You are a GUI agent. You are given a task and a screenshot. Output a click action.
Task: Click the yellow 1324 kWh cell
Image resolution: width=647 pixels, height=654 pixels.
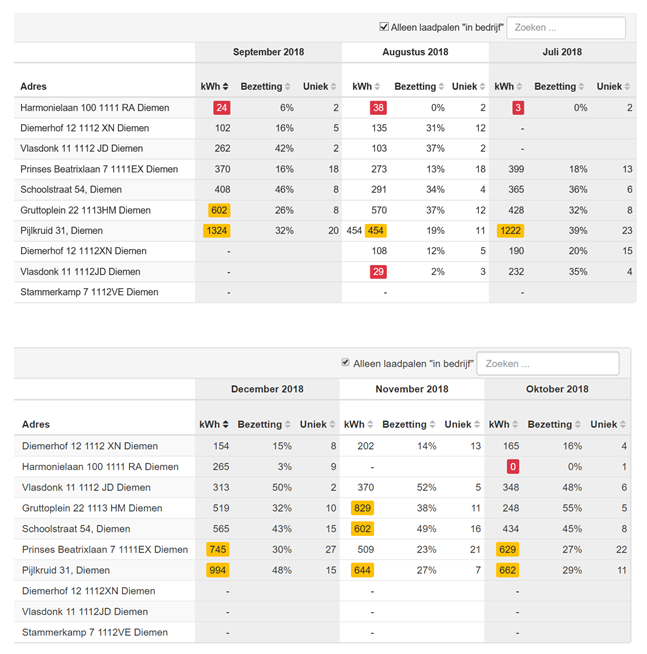(x=216, y=231)
